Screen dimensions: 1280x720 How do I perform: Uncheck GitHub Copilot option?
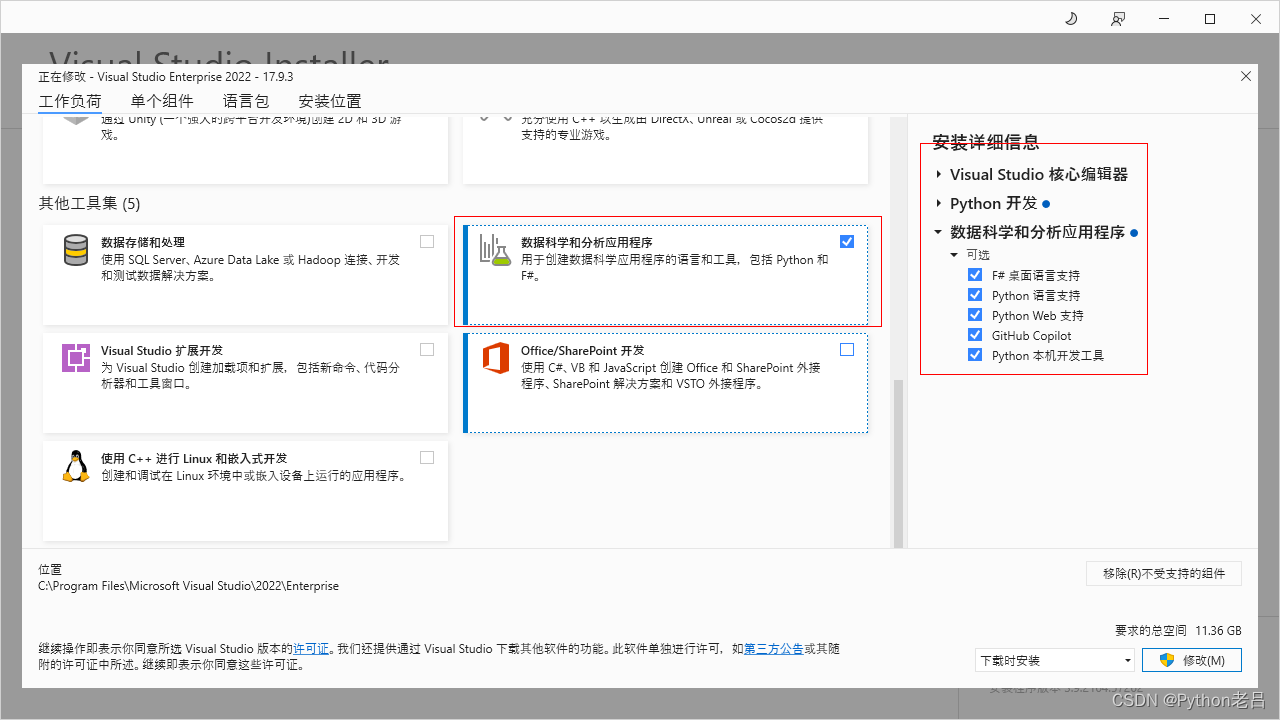975,335
